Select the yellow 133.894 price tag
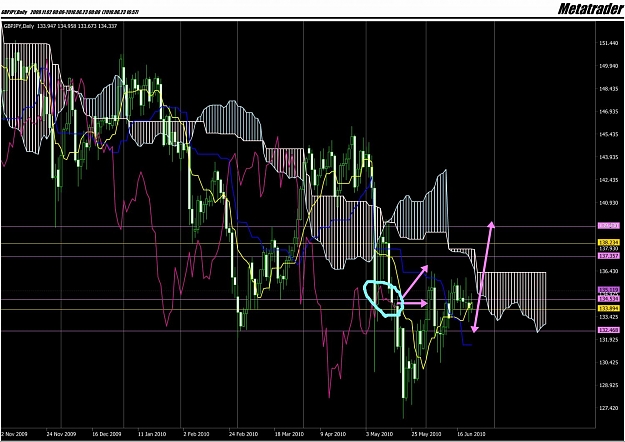Screen dimensions: 625x442 [609, 308]
